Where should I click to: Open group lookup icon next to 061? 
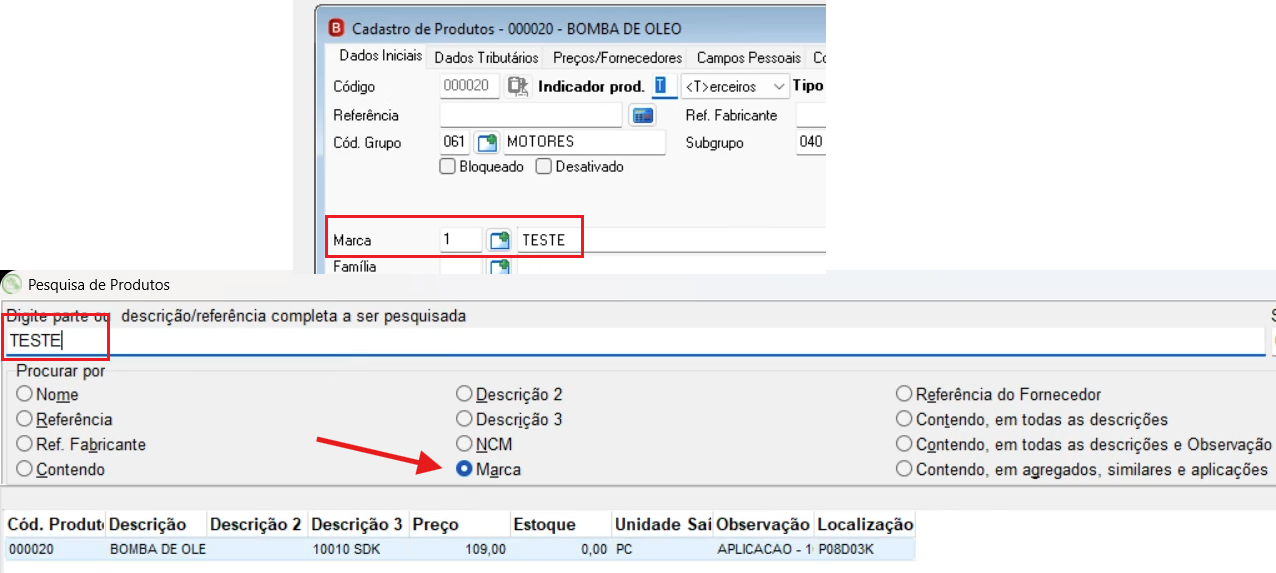(486, 143)
